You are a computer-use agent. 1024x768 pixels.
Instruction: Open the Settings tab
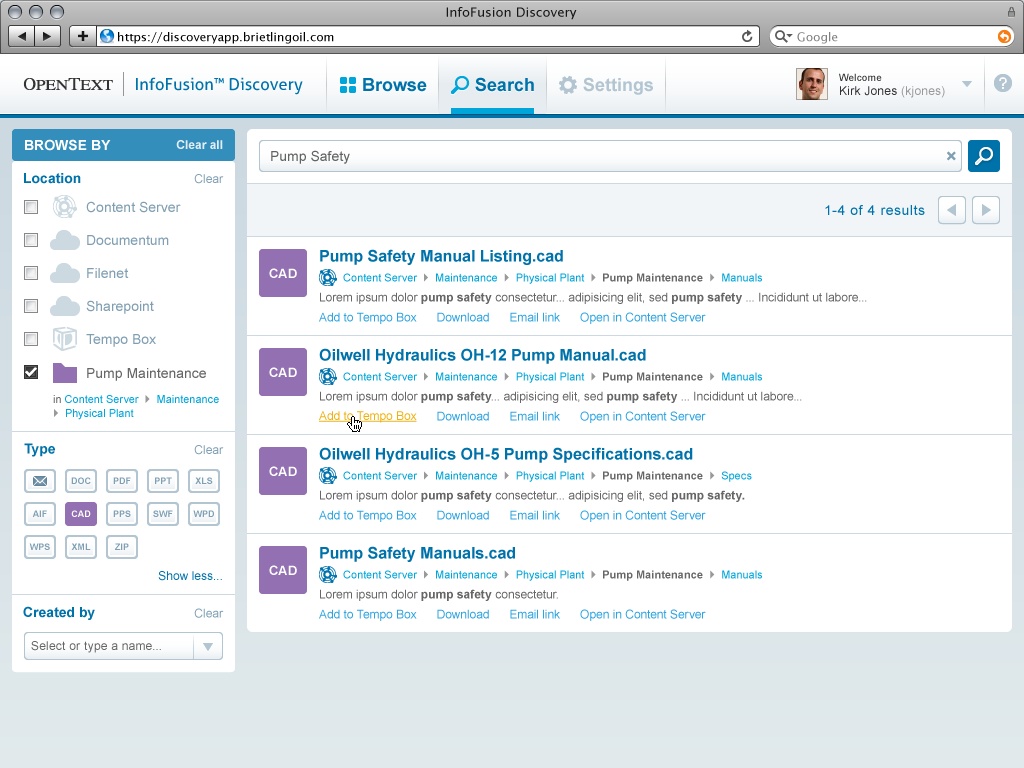606,85
